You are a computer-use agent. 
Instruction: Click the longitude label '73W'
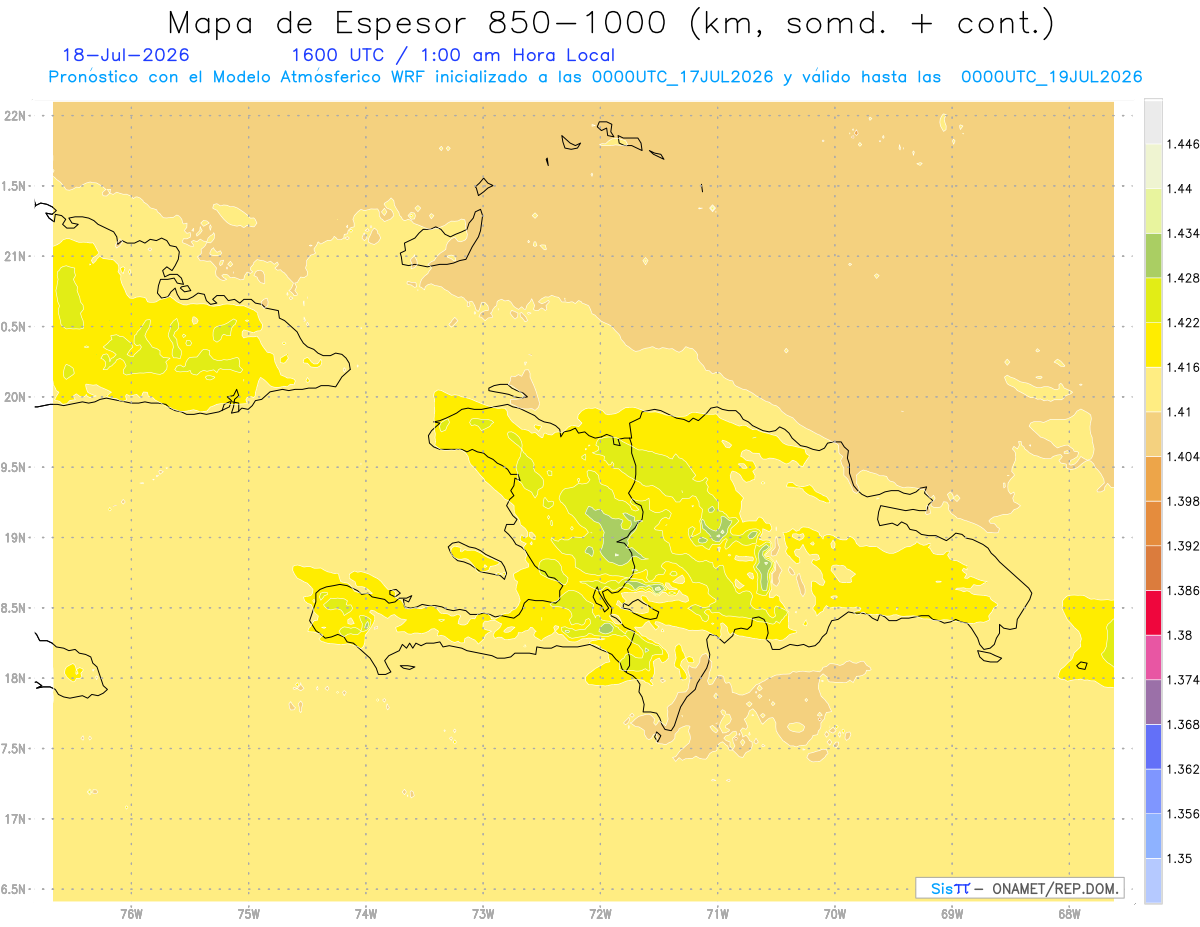(x=483, y=914)
